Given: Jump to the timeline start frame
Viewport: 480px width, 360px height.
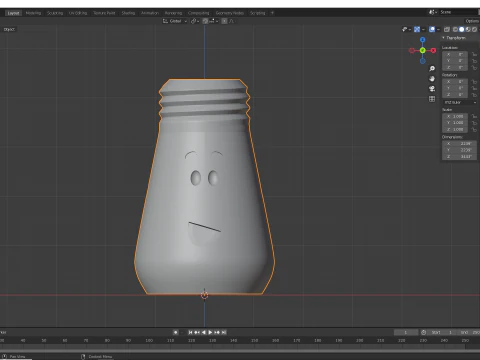Looking at the screenshot, I should tap(190, 332).
